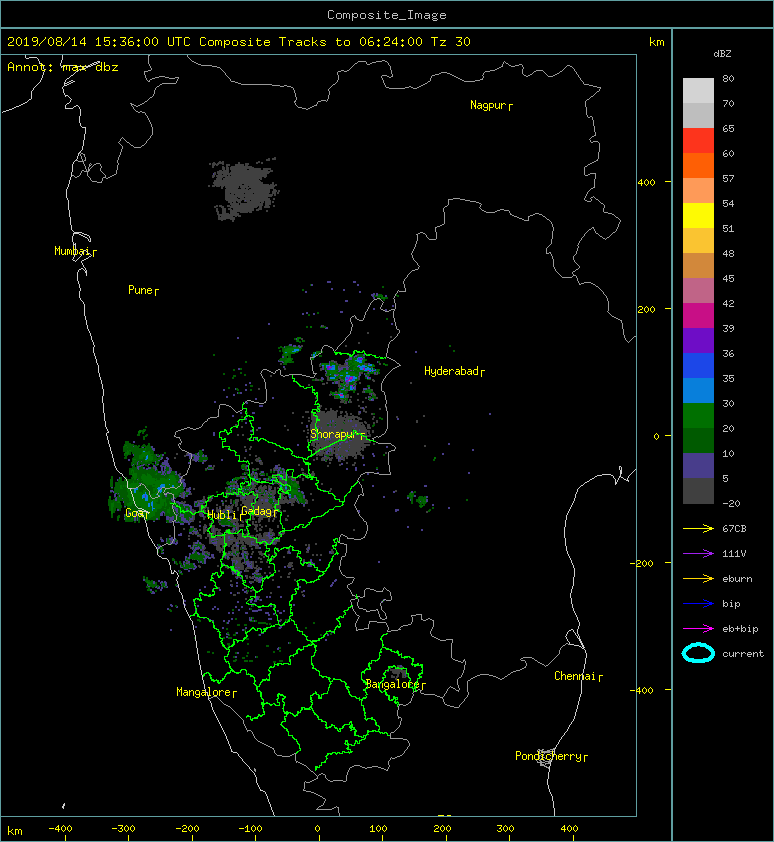Click the cyan current ellipse icon
This screenshot has width=774, height=842.
[698, 653]
